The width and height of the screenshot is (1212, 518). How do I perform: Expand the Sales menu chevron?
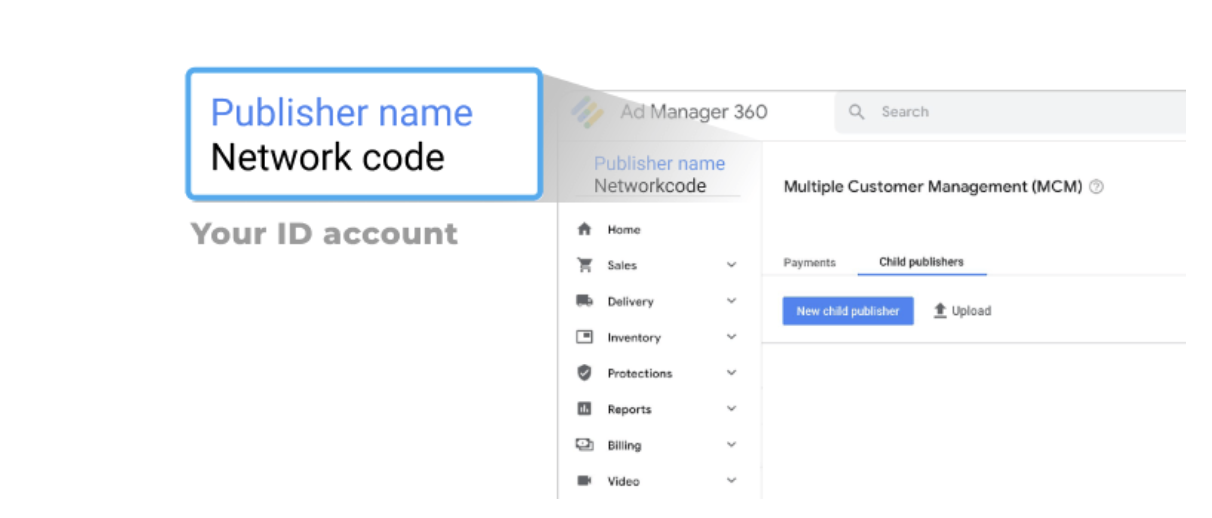tap(731, 265)
